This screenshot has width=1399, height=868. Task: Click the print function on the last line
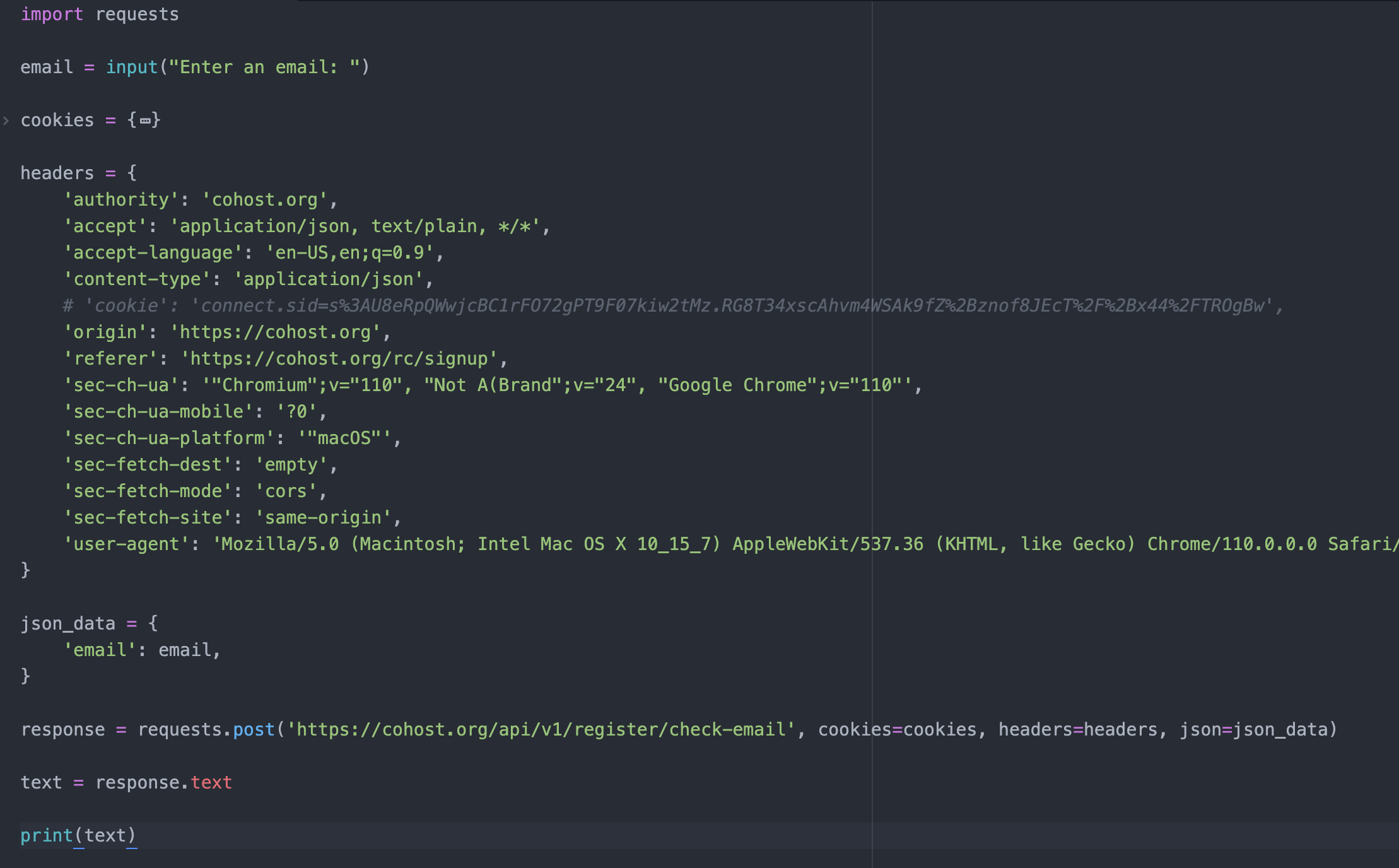coord(47,835)
